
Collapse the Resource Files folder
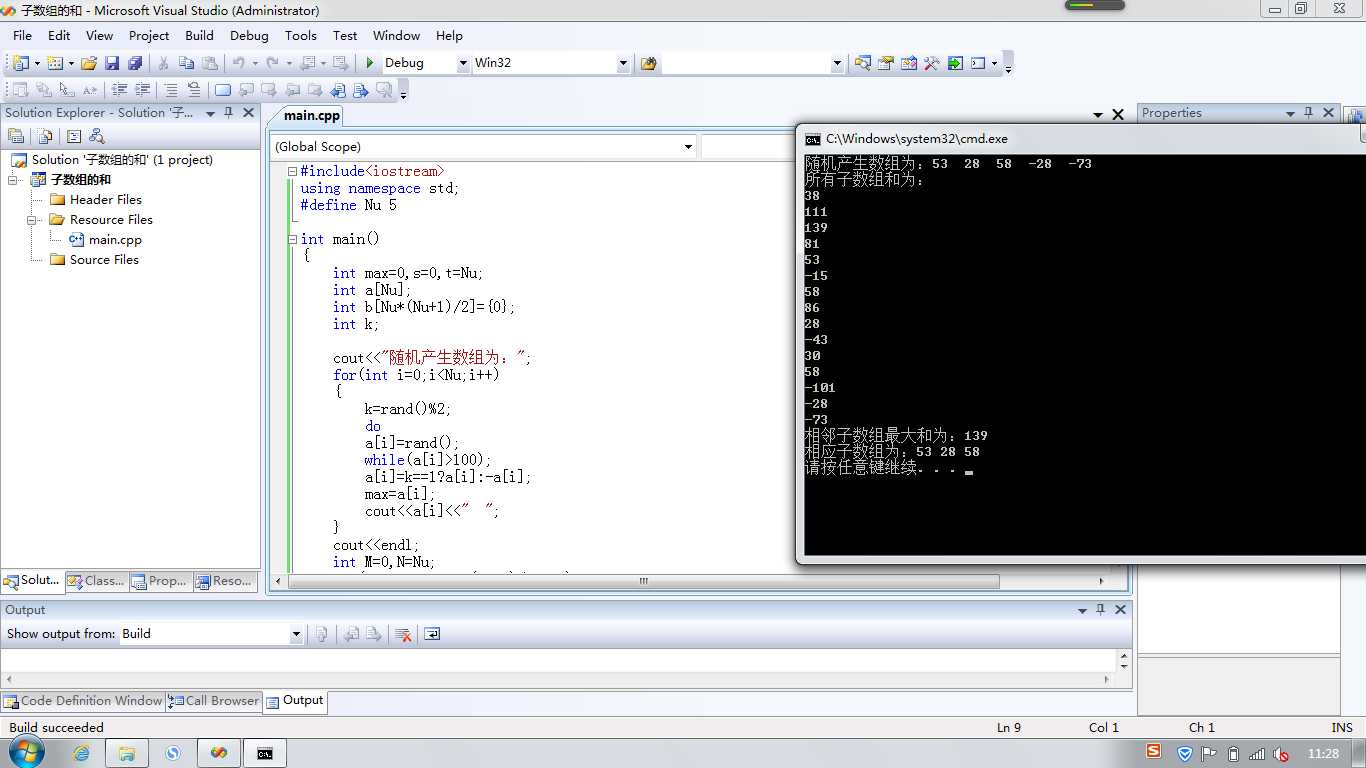pyautogui.click(x=33, y=220)
